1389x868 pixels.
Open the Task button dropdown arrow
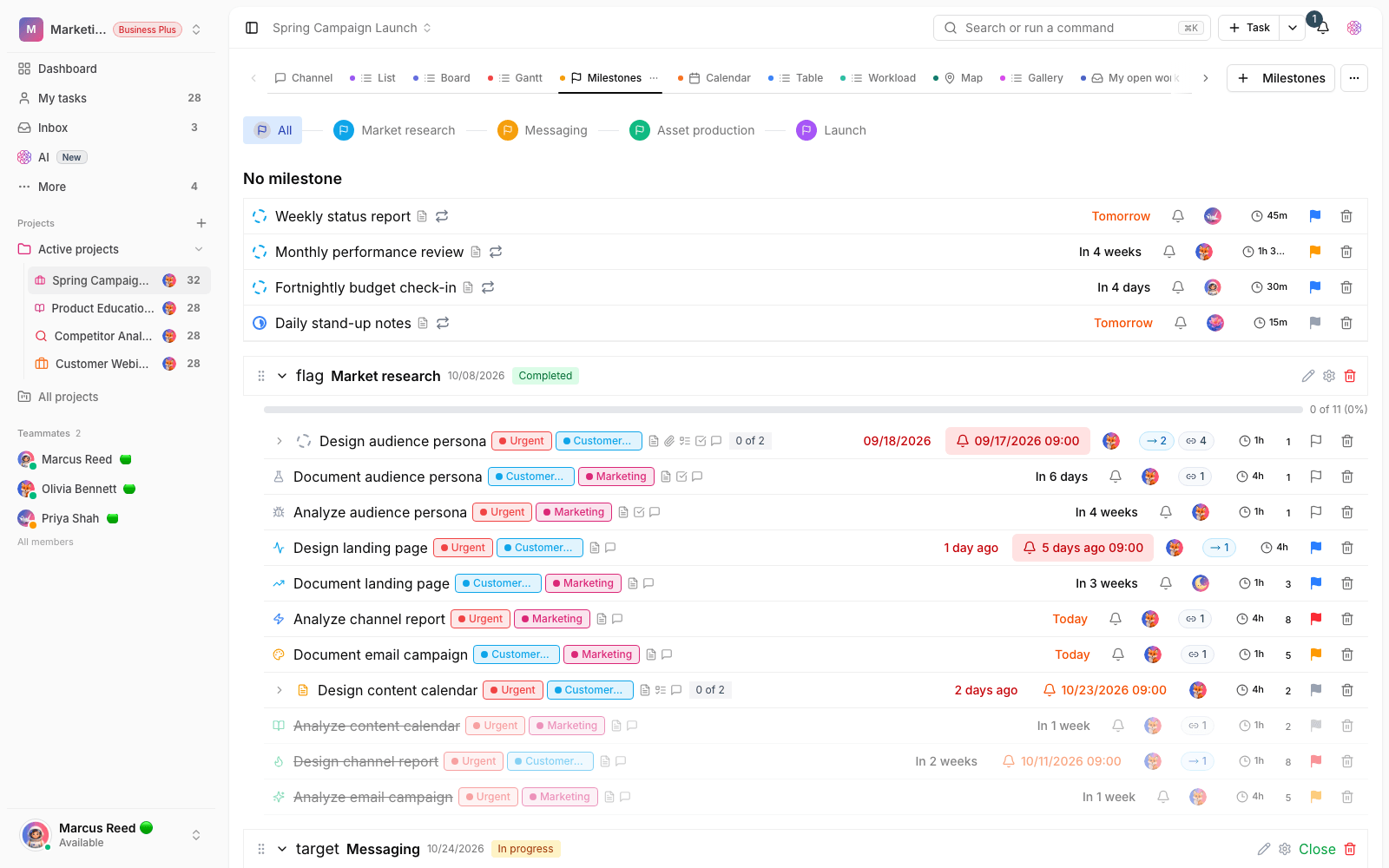1293,28
